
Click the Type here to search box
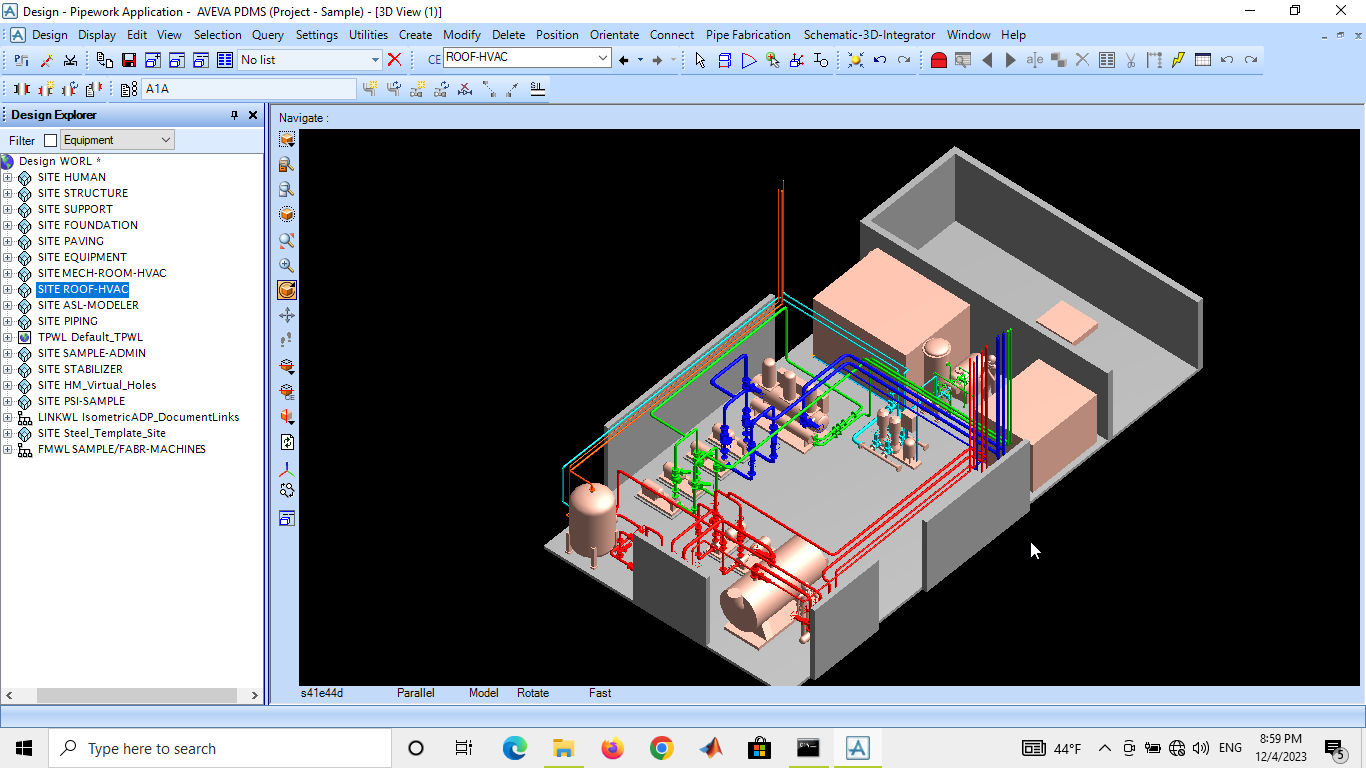coord(220,748)
